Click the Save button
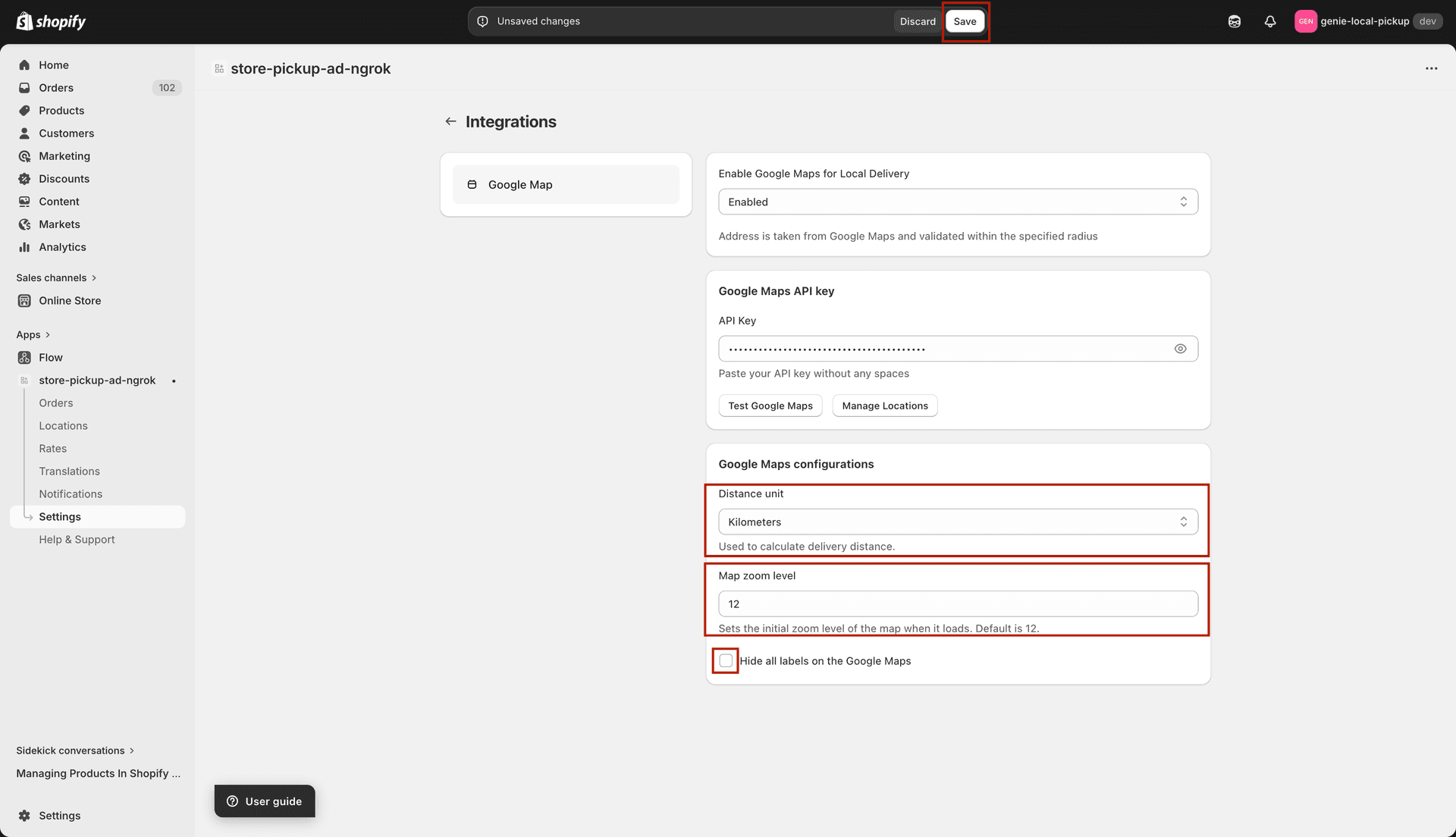The width and height of the screenshot is (1456, 837). pos(965,21)
